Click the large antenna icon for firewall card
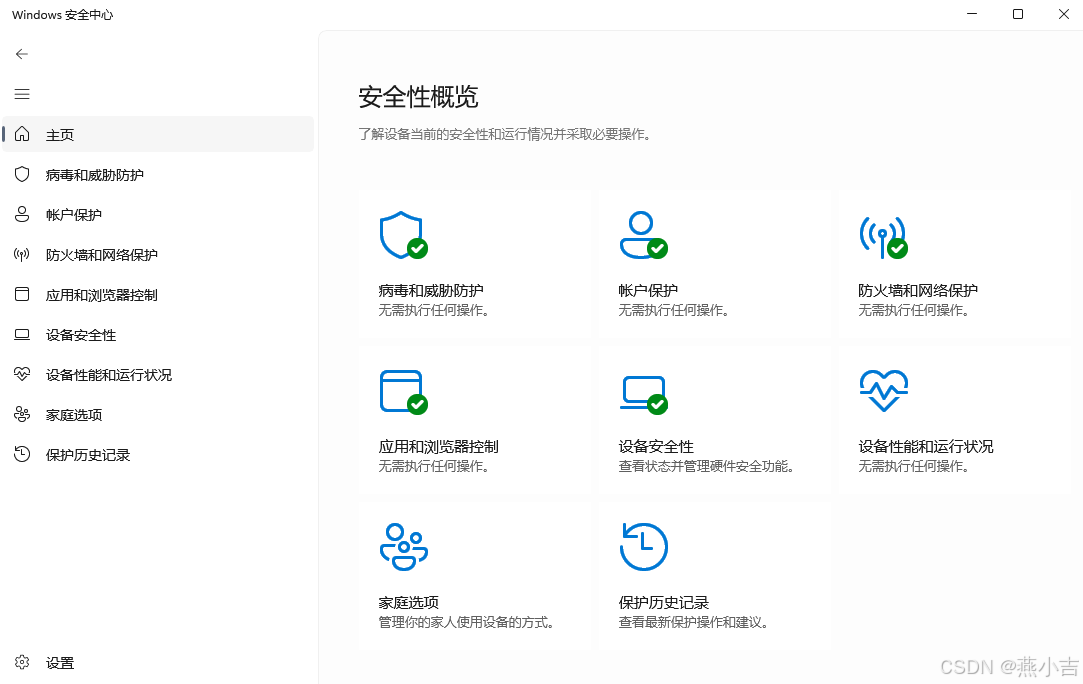 tap(883, 237)
